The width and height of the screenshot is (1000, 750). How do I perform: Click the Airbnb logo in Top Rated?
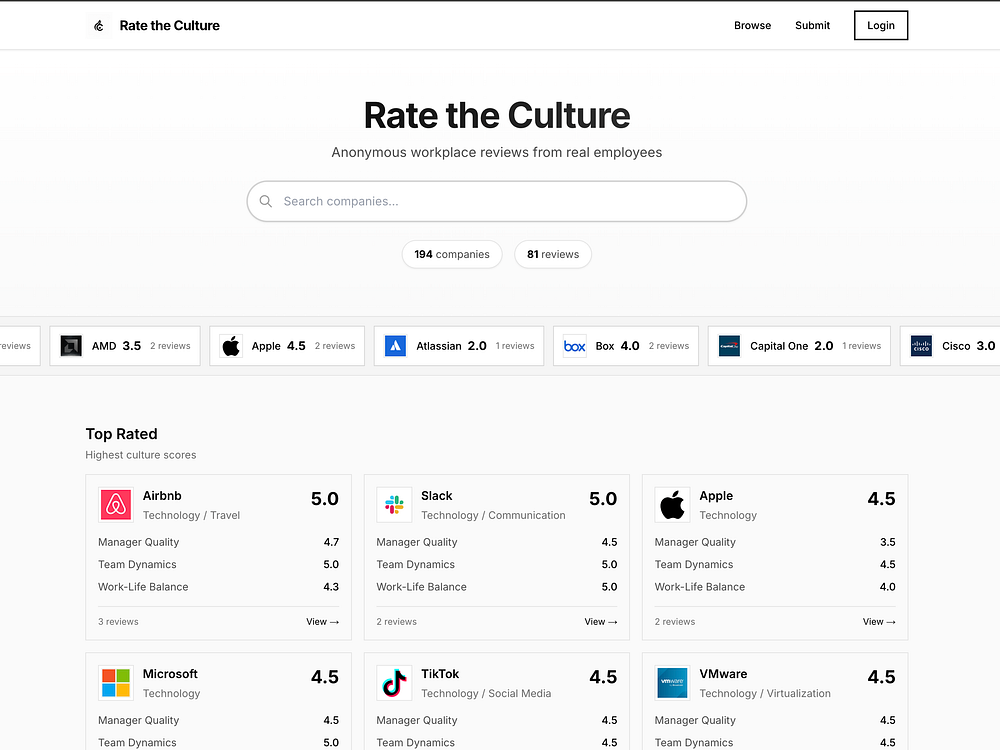[x=116, y=505]
